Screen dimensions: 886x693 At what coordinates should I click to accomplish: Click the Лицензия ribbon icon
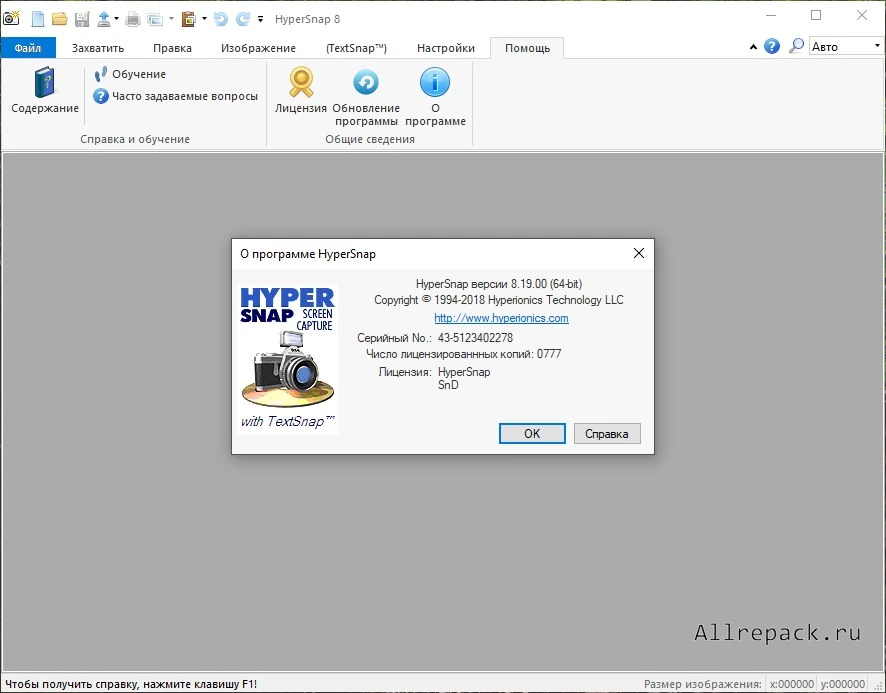pyautogui.click(x=301, y=90)
